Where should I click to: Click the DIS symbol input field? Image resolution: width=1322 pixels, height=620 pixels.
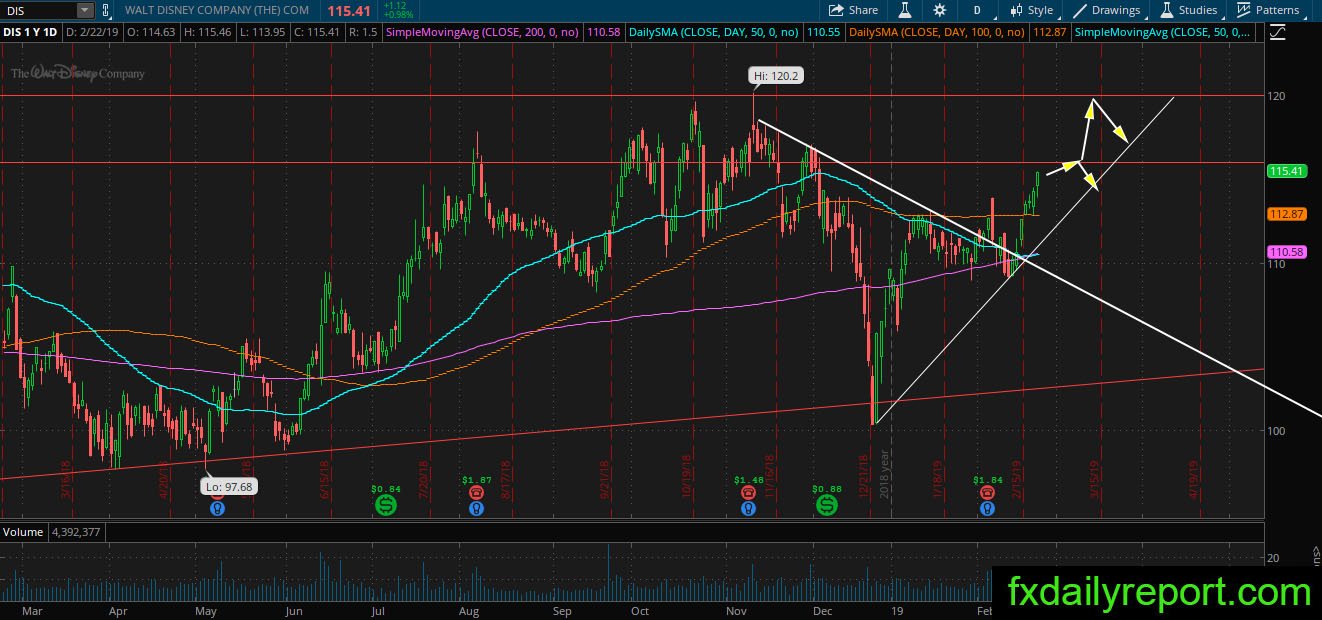(39, 10)
